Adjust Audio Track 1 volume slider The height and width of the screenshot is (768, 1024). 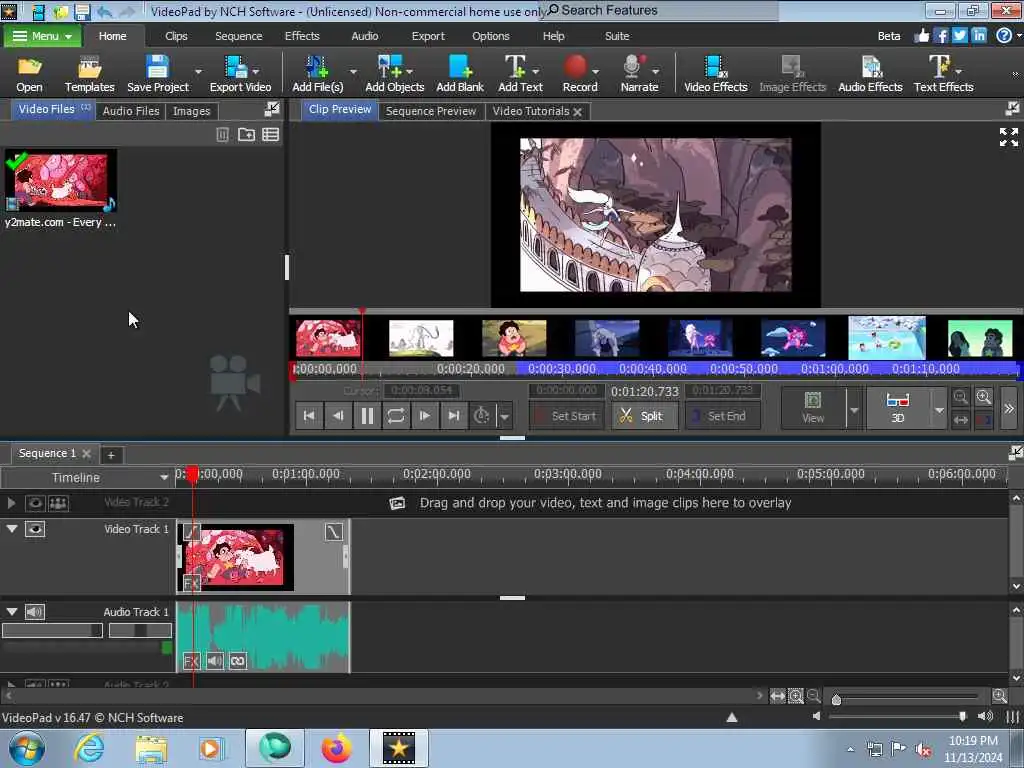coord(52,630)
